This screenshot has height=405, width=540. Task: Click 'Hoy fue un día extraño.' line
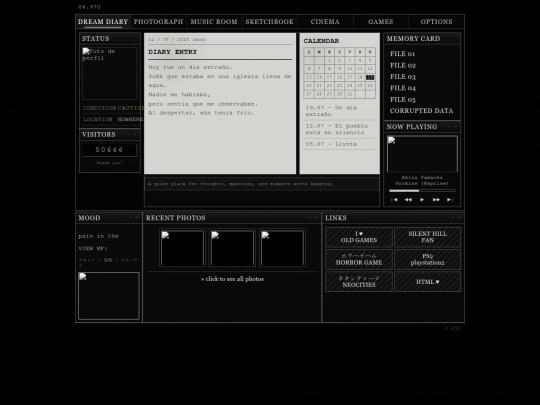[190, 67]
